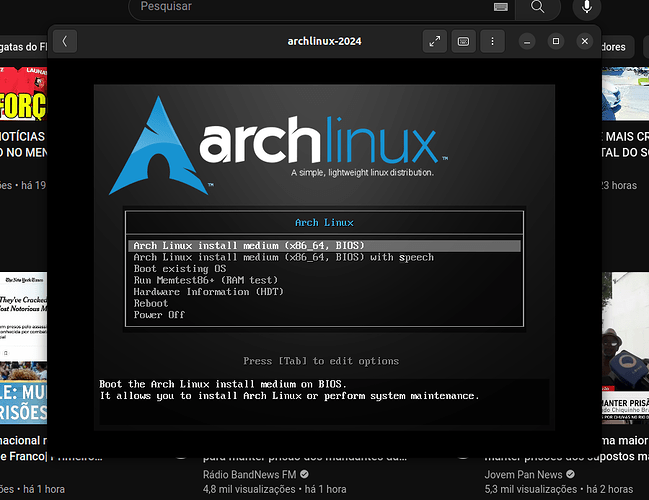
Task: Click the 'dores' filter chip on right
Action: [x=617, y=47]
